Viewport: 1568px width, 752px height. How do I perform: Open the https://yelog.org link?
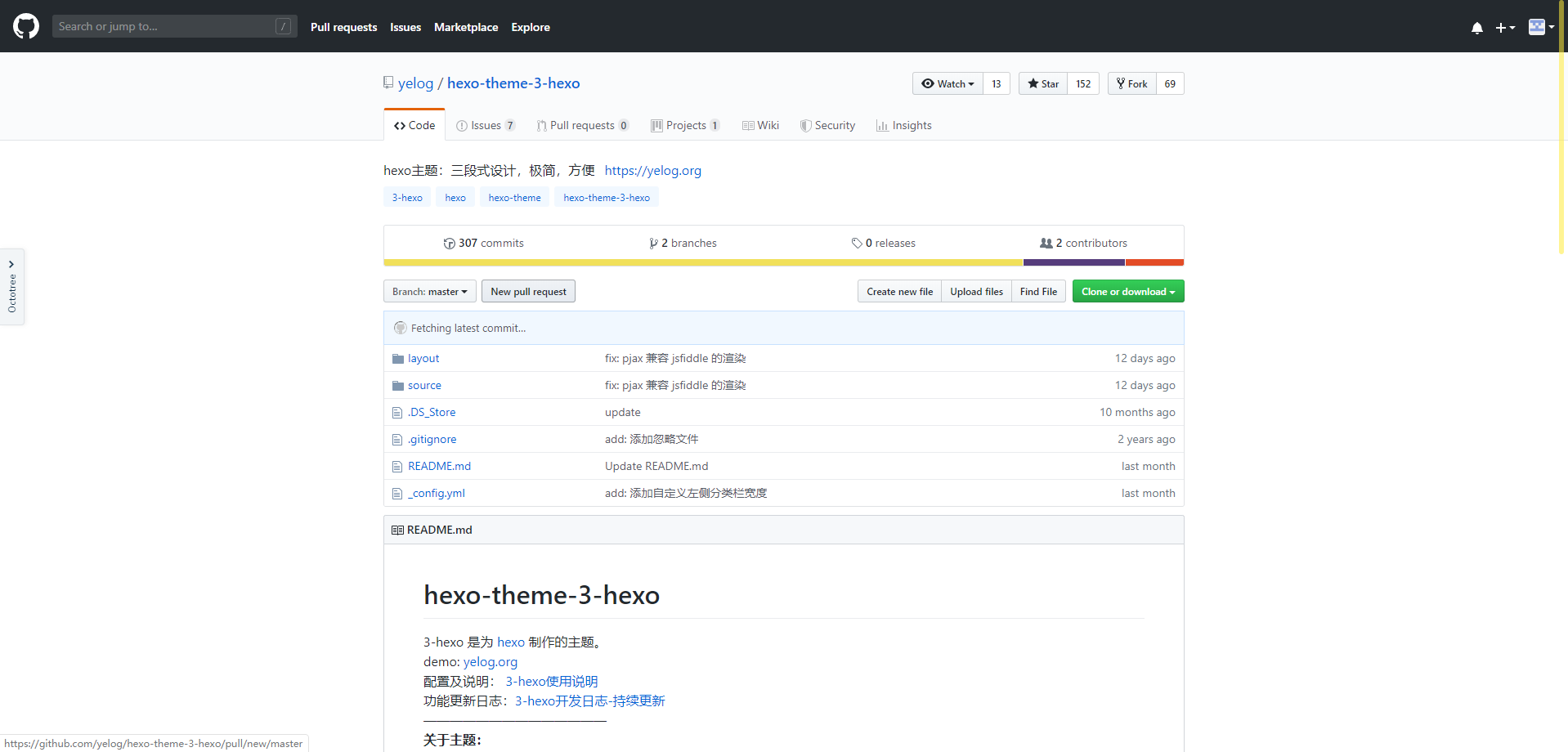653,171
